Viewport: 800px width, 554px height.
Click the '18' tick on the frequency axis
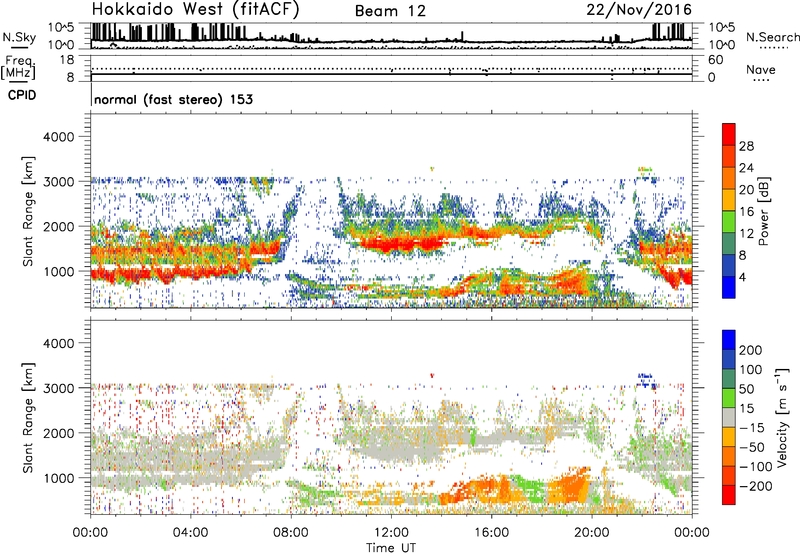[x=67, y=60]
